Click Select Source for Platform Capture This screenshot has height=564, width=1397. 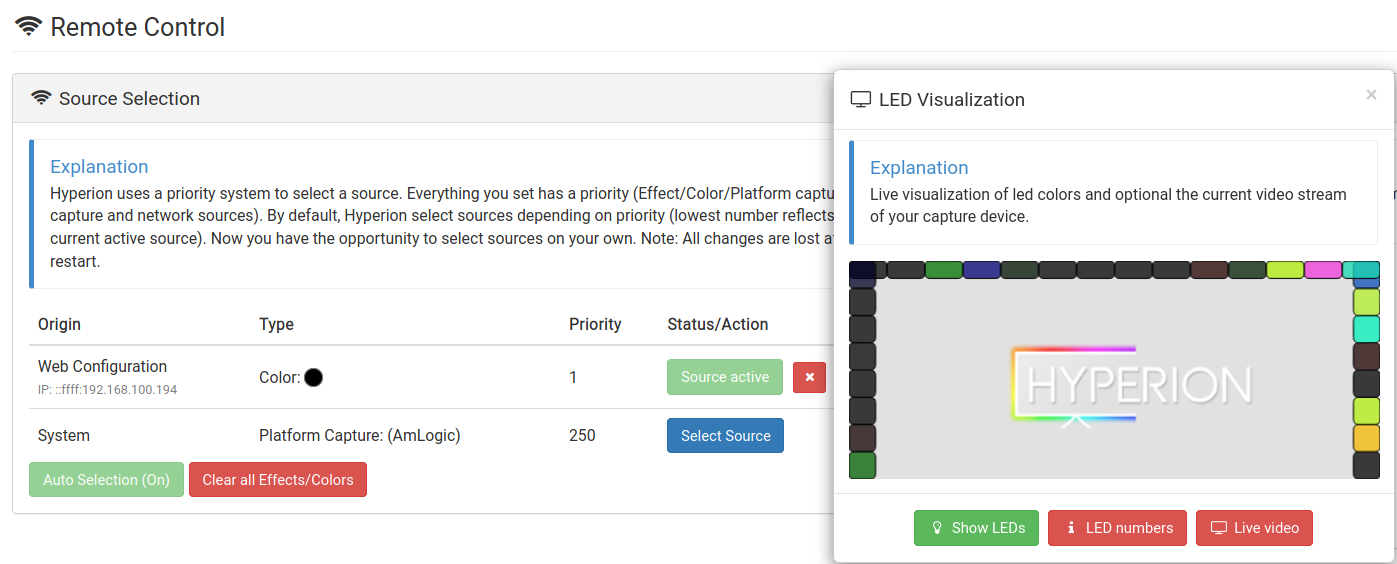pos(725,436)
